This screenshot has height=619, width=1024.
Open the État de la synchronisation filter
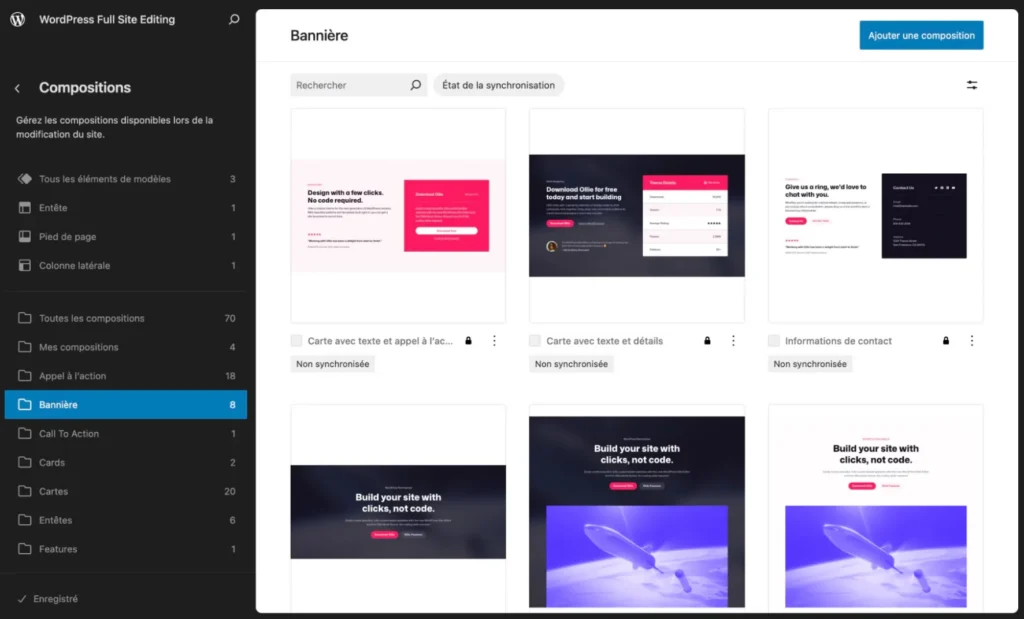[x=498, y=85]
